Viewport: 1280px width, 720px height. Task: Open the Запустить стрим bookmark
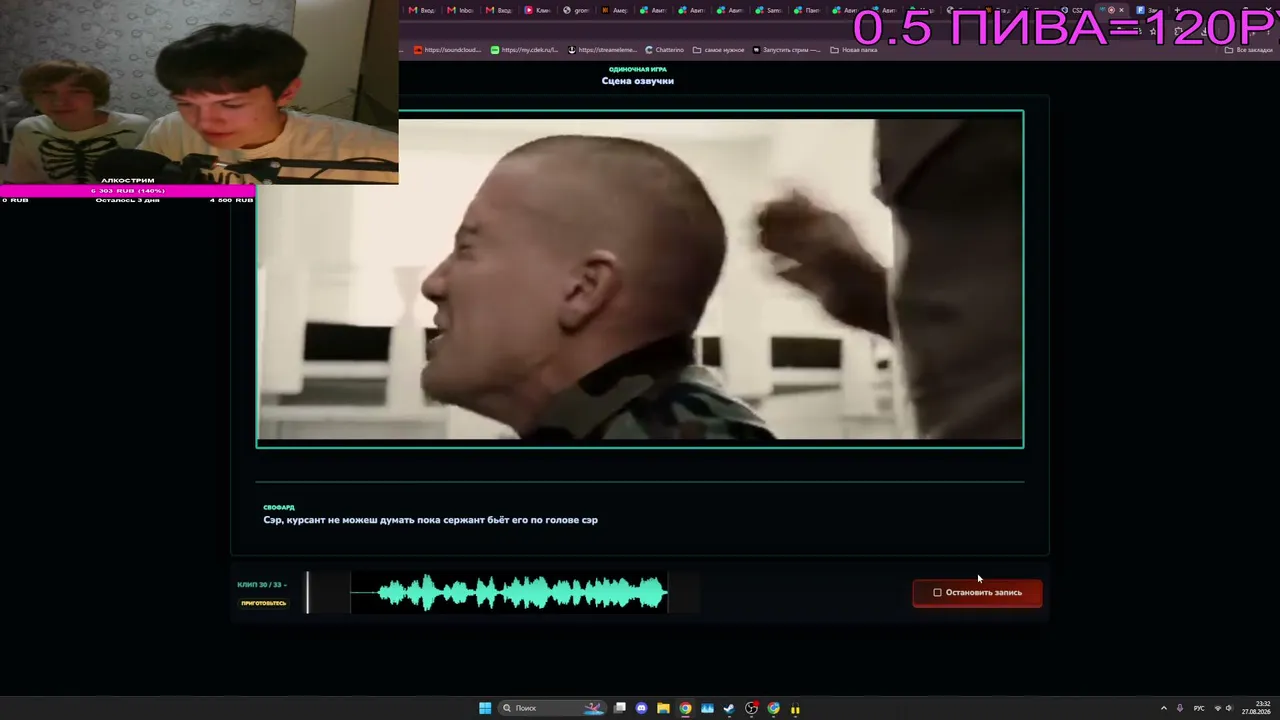[787, 50]
